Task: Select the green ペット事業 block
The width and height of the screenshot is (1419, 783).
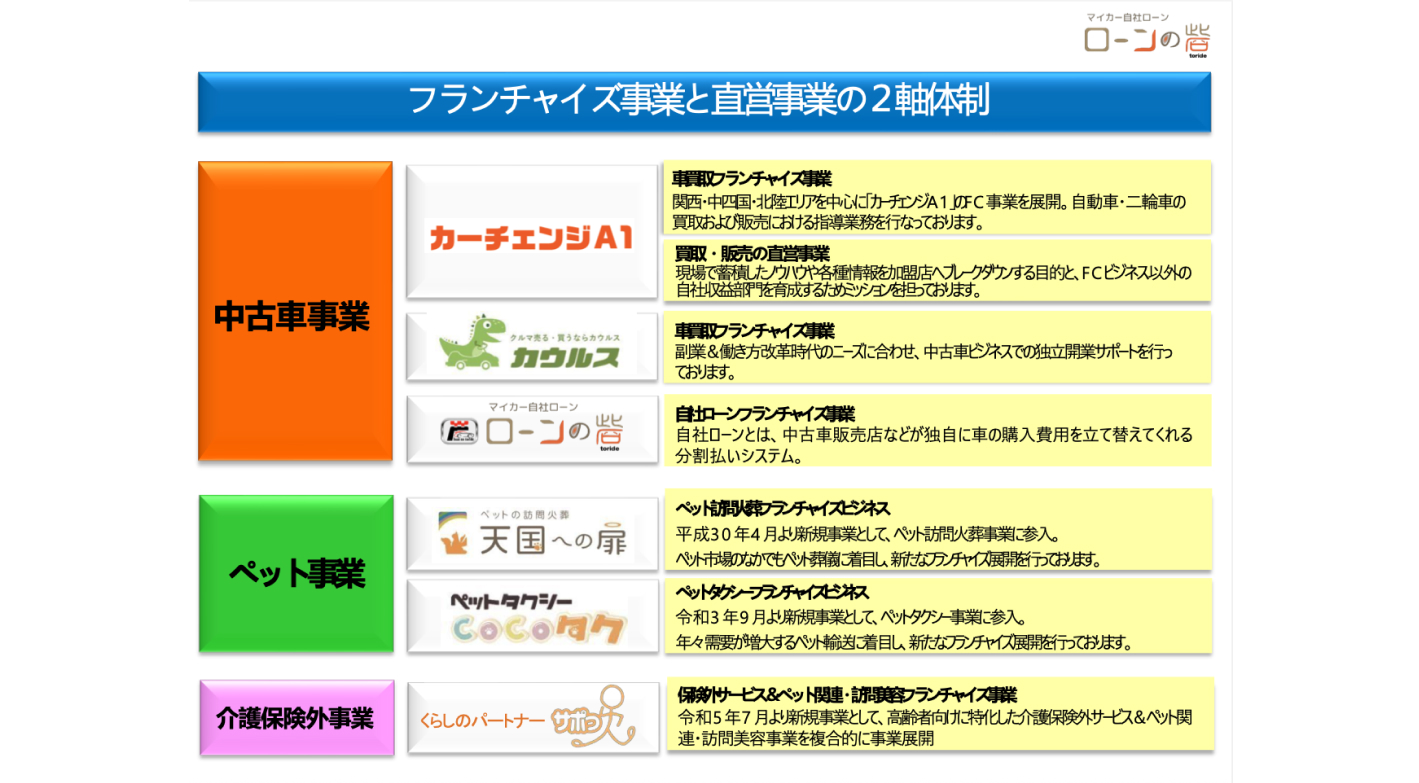Action: point(295,574)
